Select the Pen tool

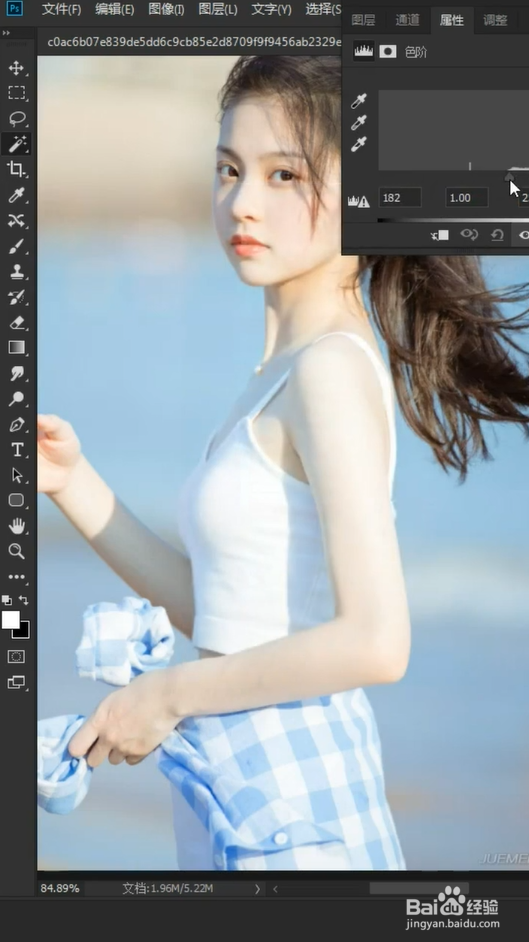[16, 424]
